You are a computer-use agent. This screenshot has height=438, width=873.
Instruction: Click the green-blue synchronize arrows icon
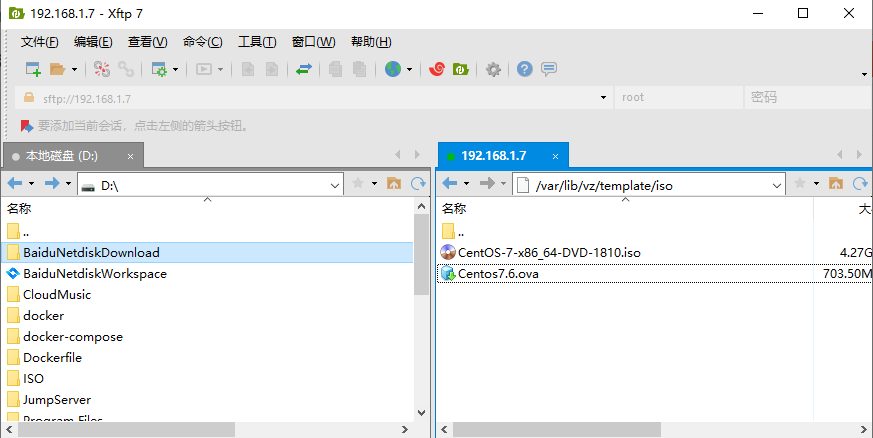pyautogui.click(x=303, y=69)
